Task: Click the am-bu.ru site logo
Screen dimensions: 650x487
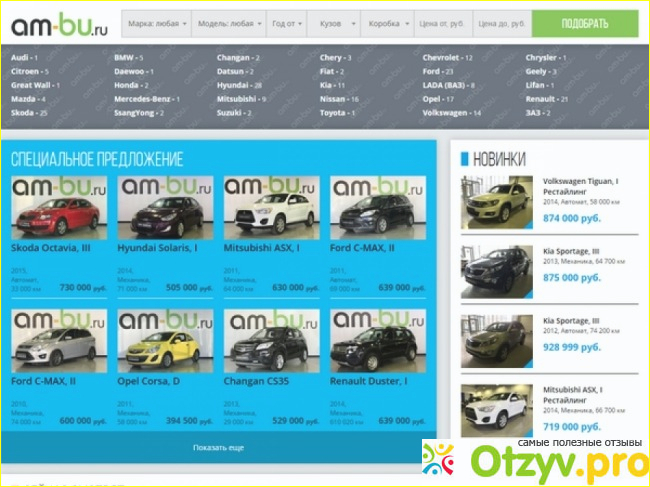Action: coord(58,23)
